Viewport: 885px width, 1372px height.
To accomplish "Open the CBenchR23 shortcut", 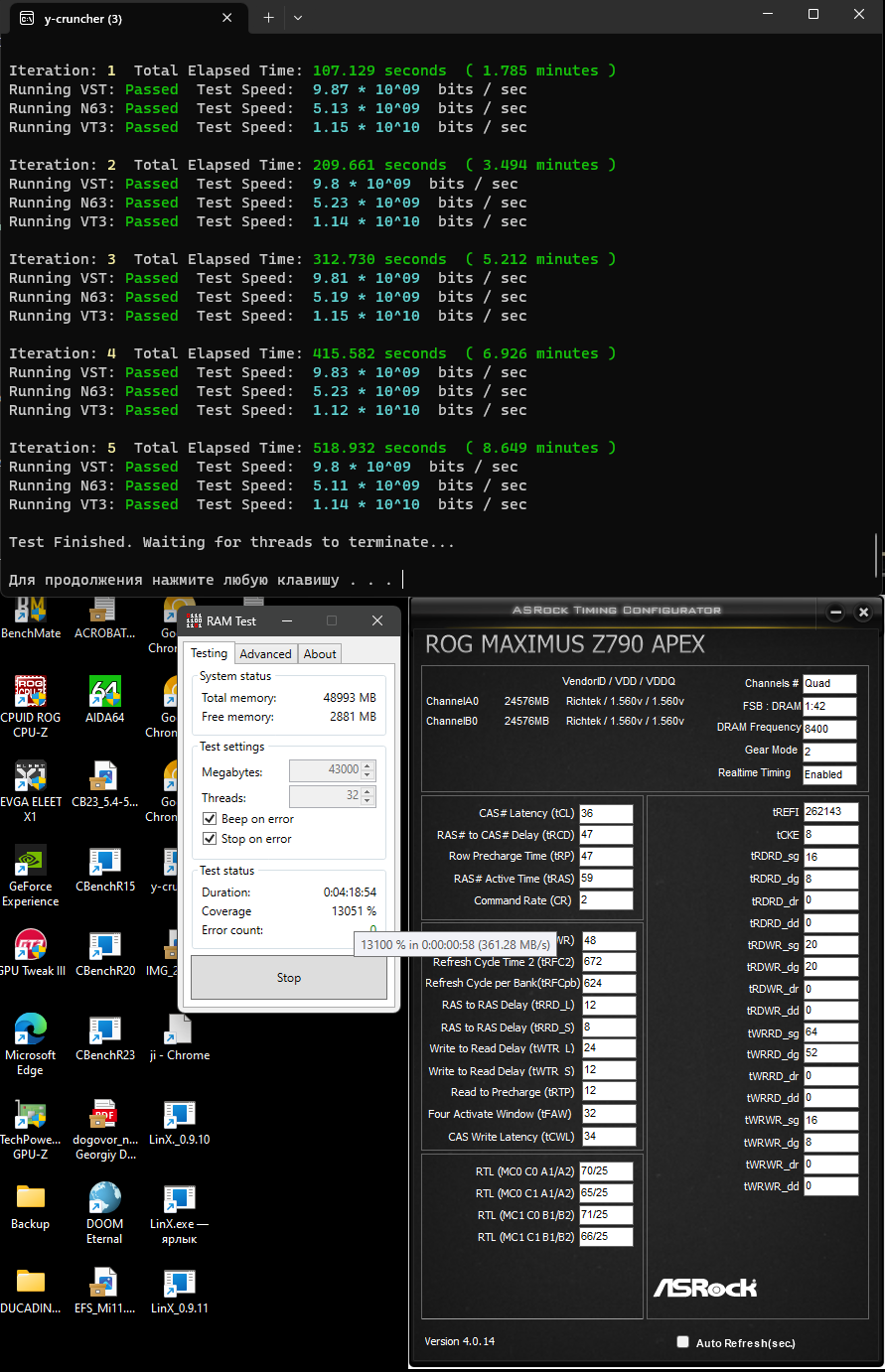I will [x=104, y=1037].
